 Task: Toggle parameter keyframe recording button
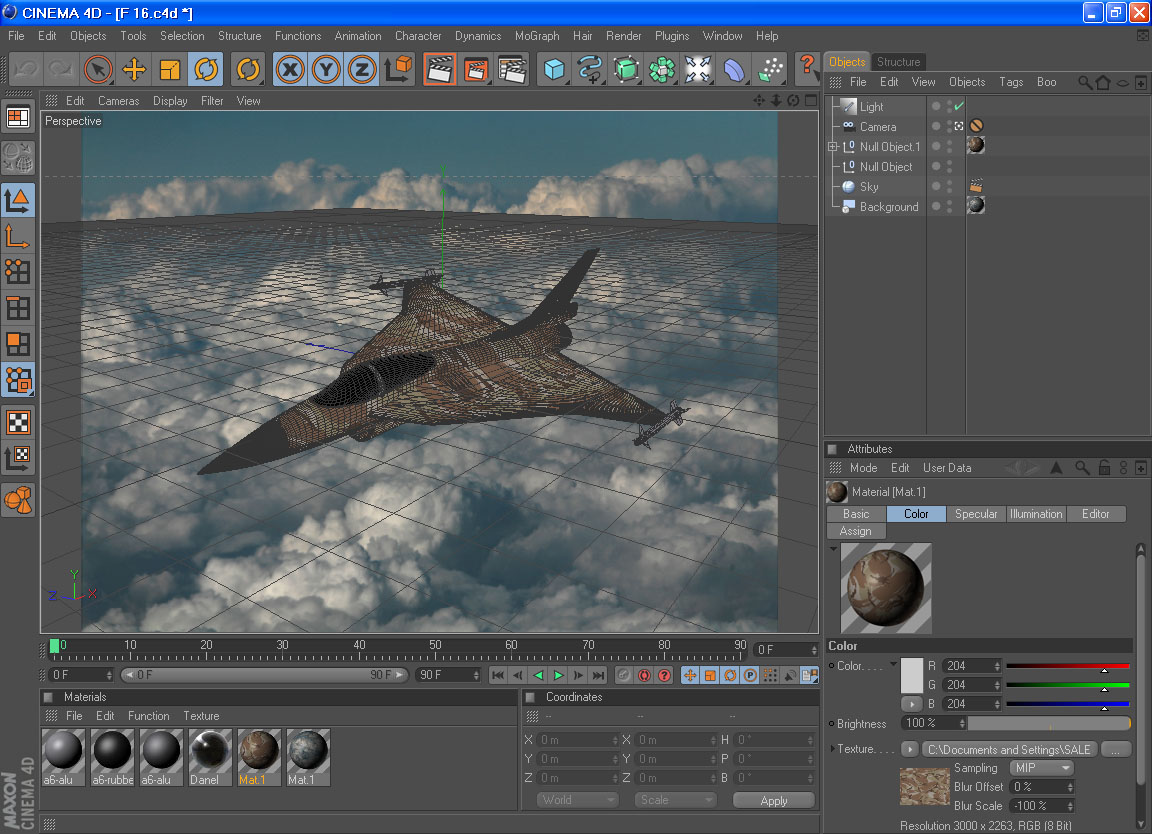click(x=749, y=675)
